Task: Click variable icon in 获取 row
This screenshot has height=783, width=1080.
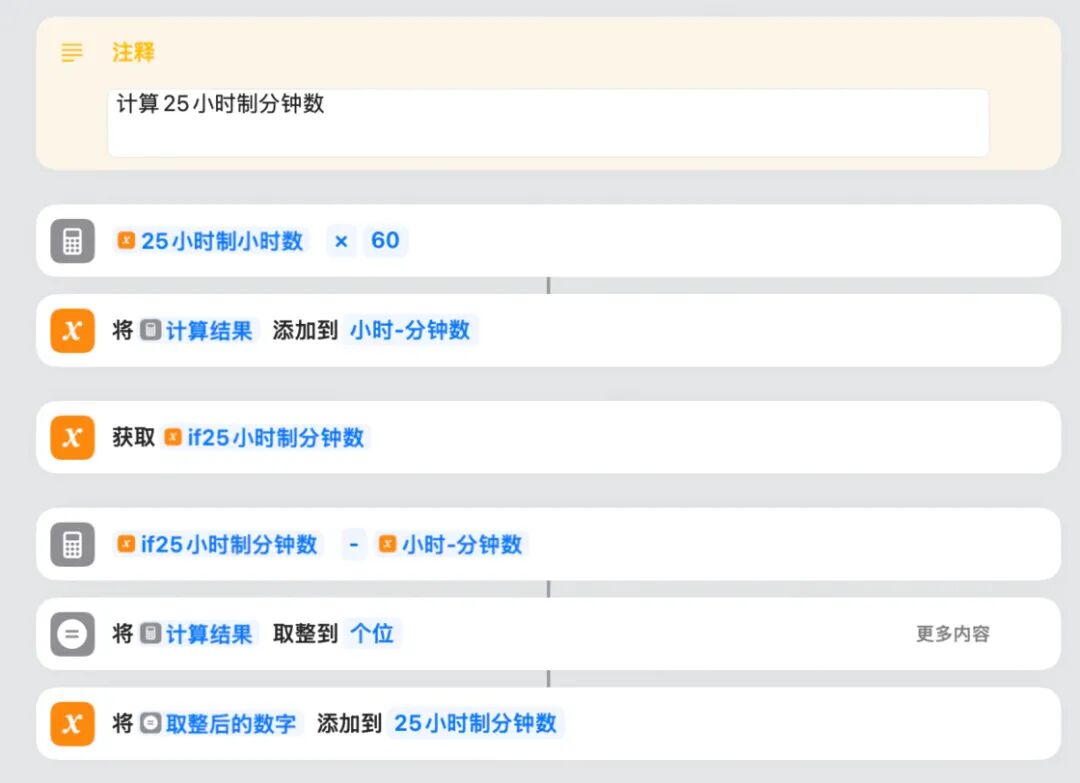Action: pos(72,437)
